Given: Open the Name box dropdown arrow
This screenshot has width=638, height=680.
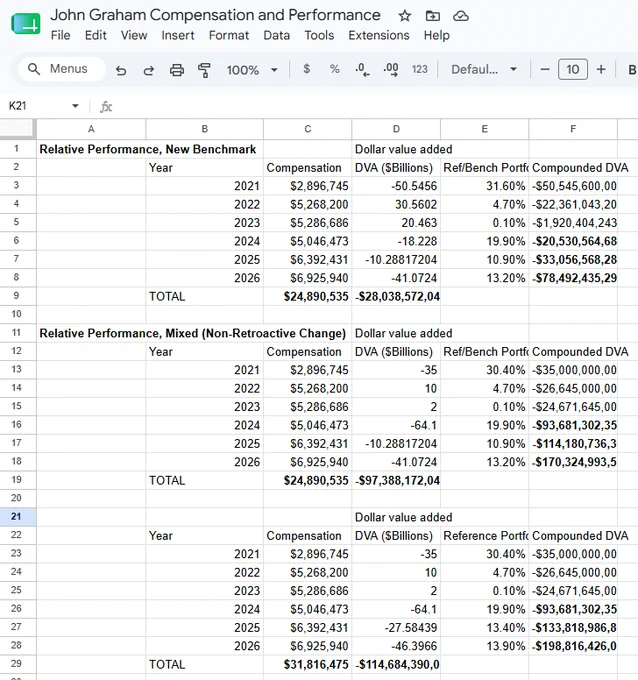Looking at the screenshot, I should tap(75, 106).
